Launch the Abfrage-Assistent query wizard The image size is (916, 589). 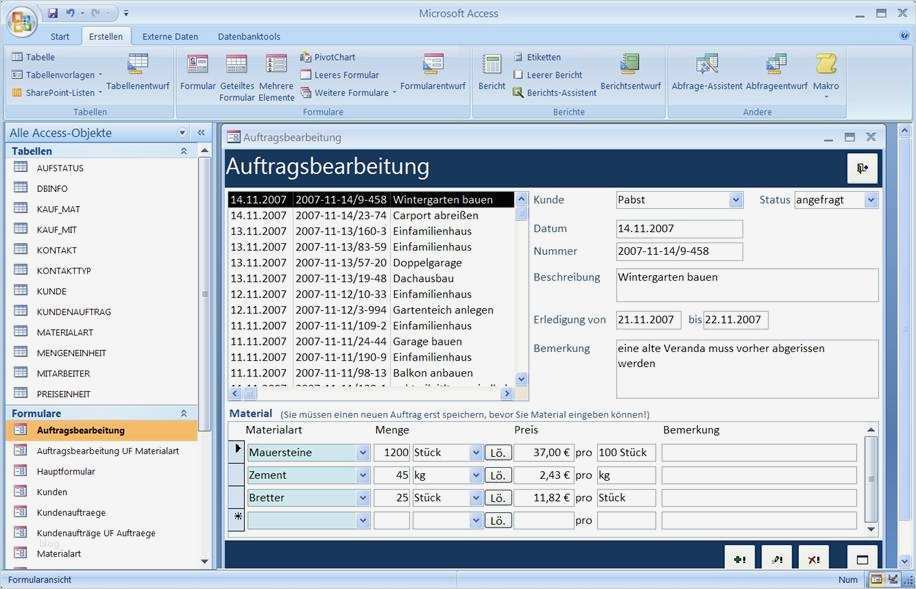[x=707, y=71]
